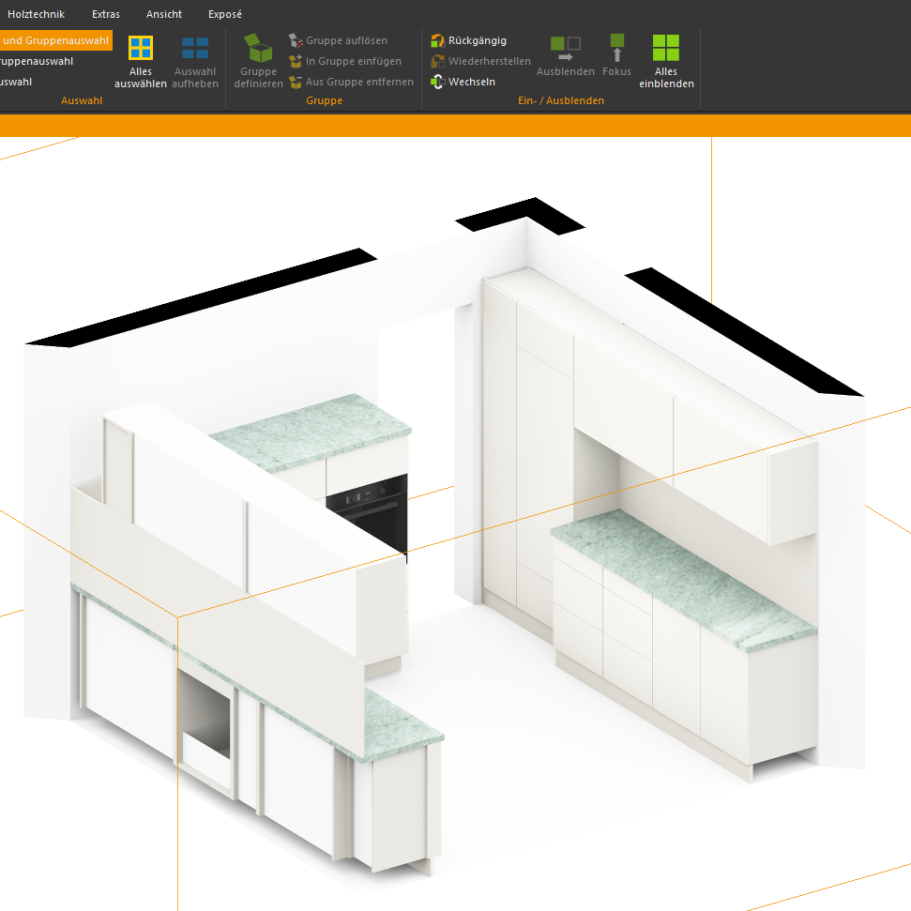The width and height of the screenshot is (911, 911).
Task: Click the Auswahl aufheben icon
Action: (x=195, y=49)
